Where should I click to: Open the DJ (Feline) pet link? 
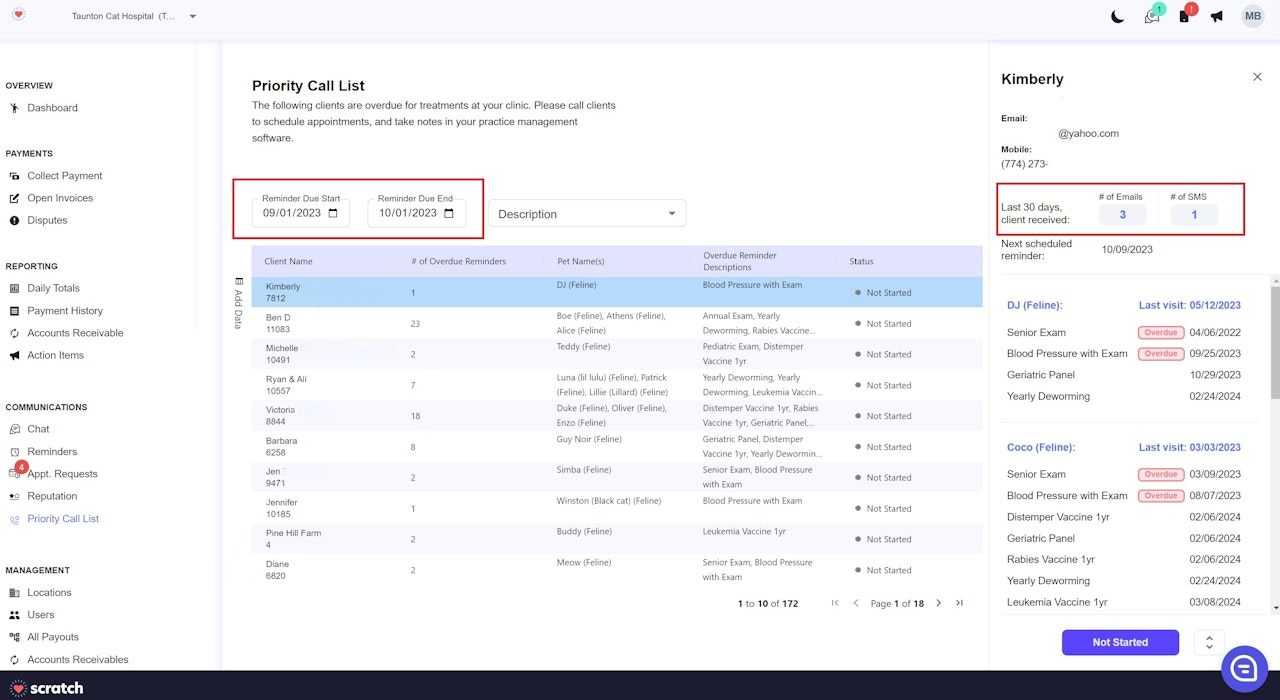pos(1034,306)
